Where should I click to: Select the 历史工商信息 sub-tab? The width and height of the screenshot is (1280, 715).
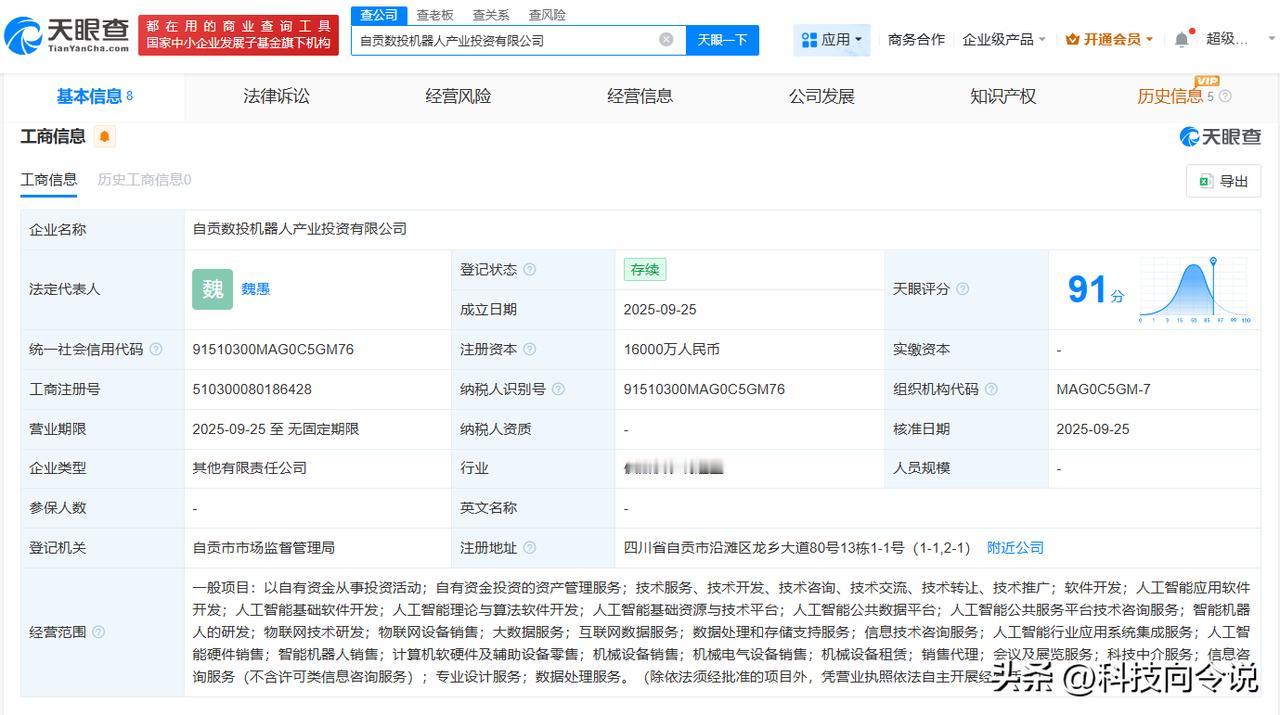pyautogui.click(x=144, y=180)
